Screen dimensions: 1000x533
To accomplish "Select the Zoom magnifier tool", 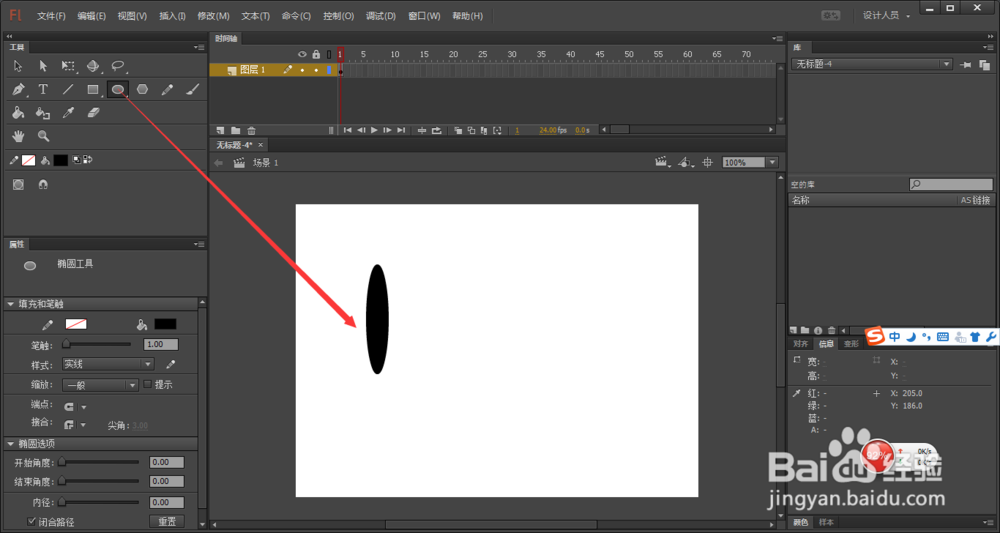I will tap(43, 136).
